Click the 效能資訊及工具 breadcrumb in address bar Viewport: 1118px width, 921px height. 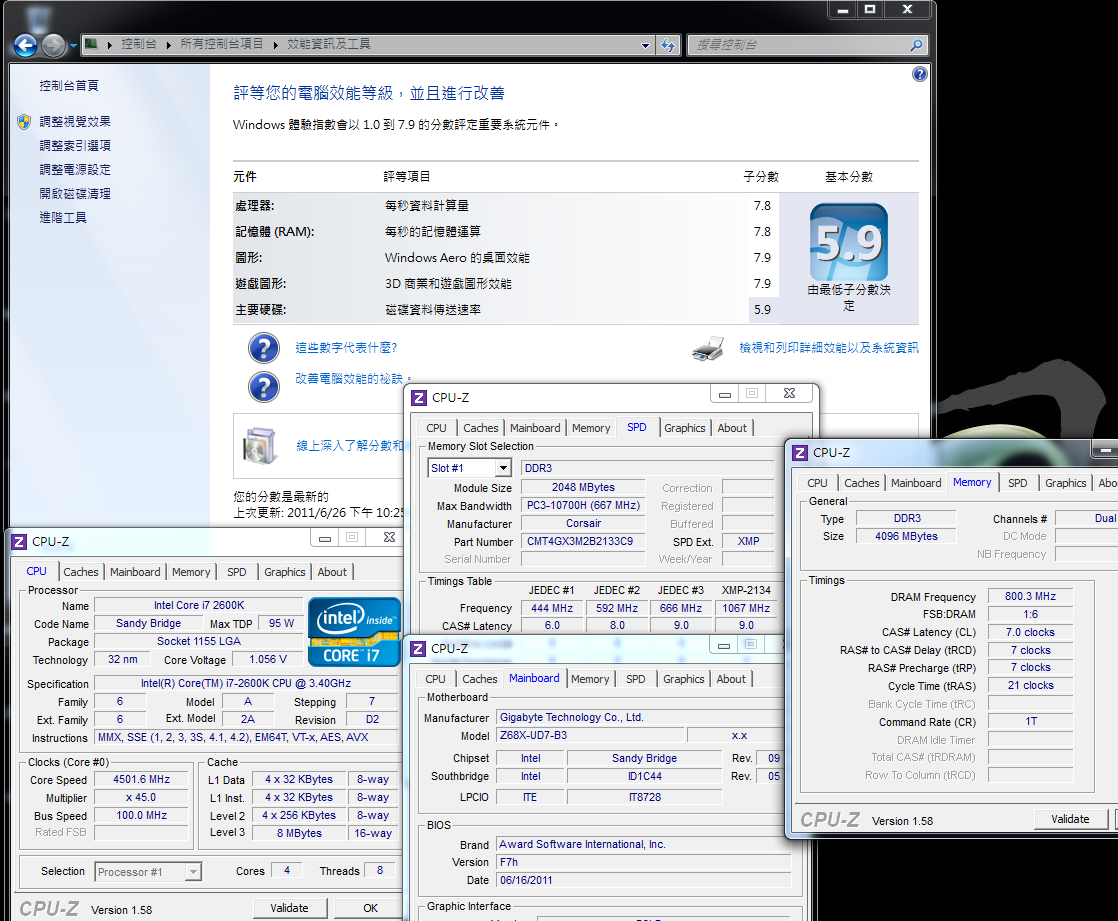(x=329, y=44)
